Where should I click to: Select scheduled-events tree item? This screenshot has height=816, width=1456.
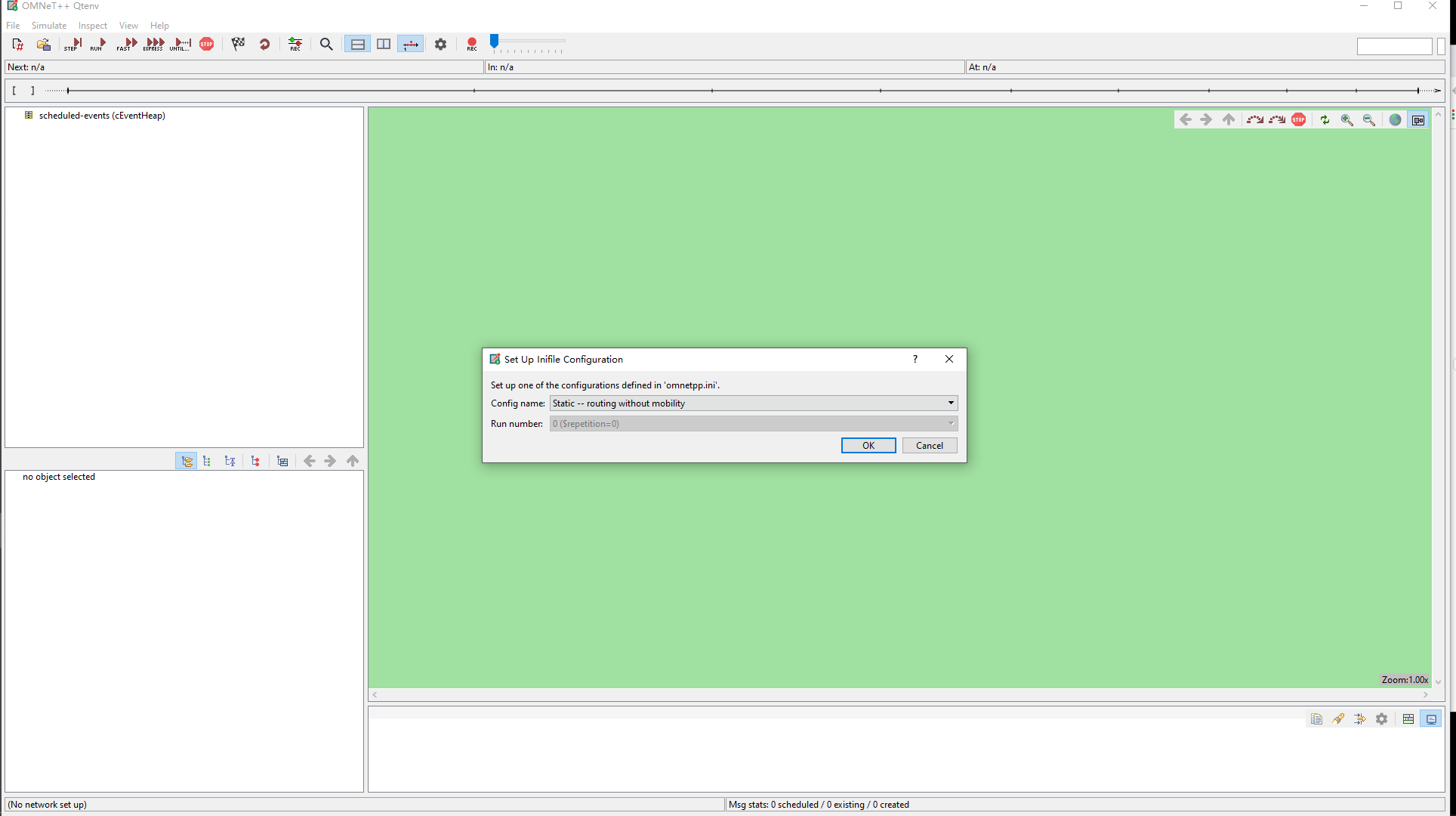pyautogui.click(x=101, y=116)
